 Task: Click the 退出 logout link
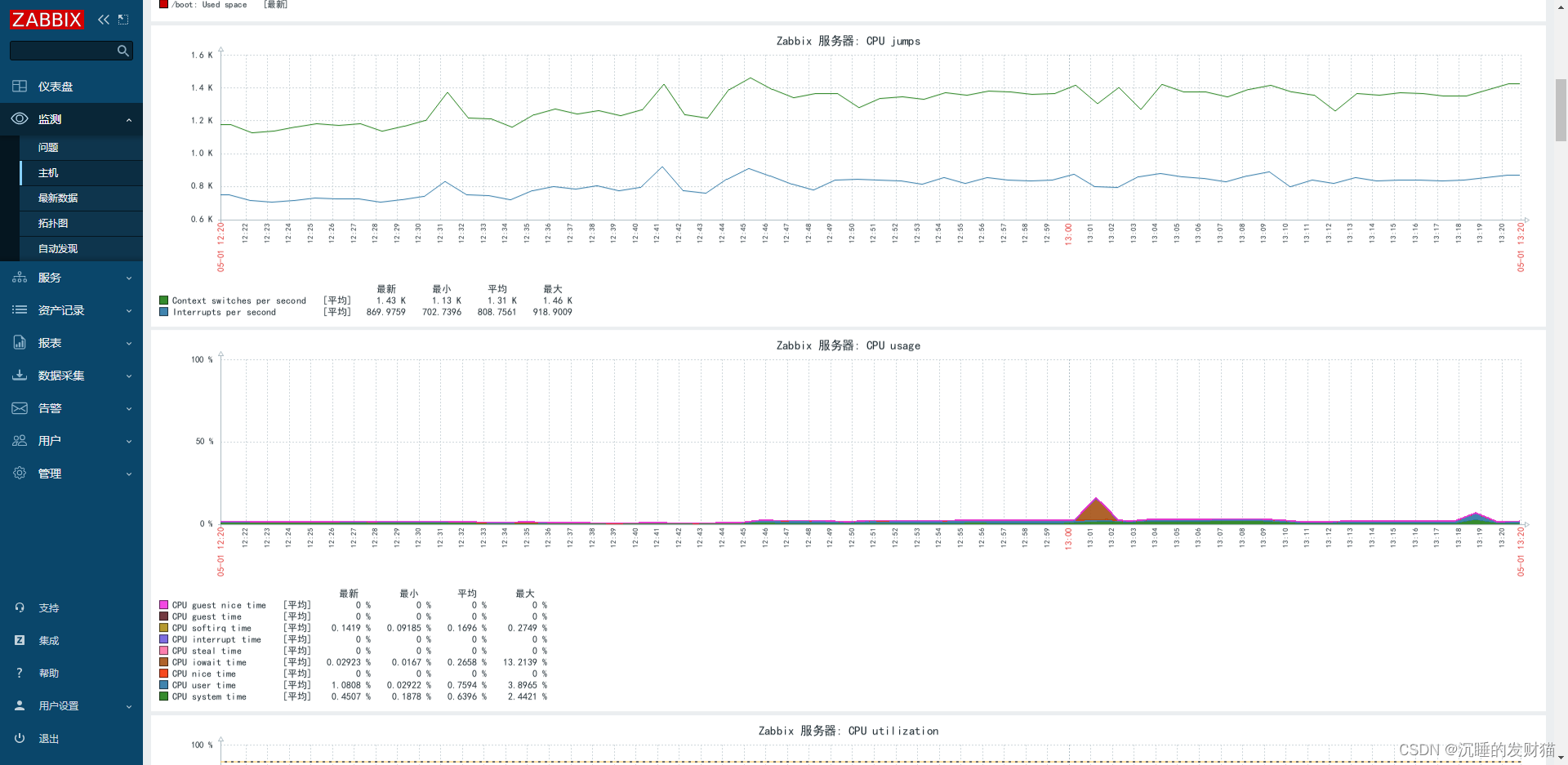[49, 739]
